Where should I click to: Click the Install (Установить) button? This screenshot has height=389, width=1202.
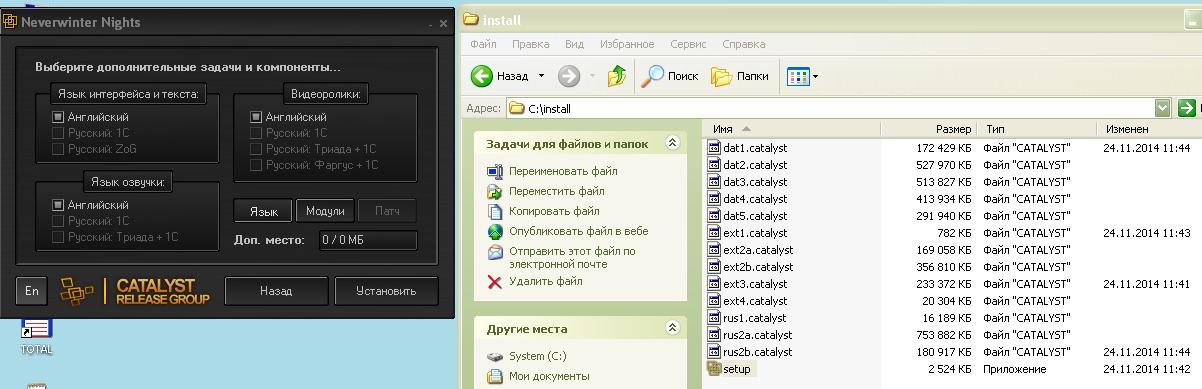tap(386, 291)
